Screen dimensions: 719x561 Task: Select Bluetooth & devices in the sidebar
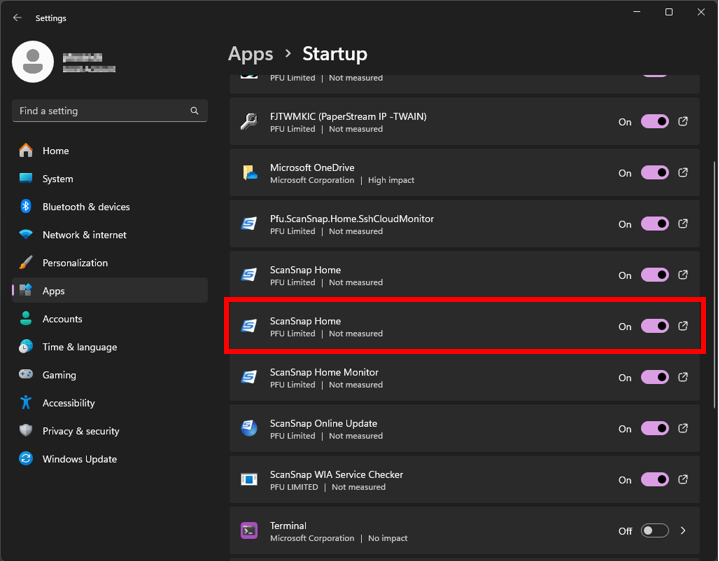(x=110, y=207)
